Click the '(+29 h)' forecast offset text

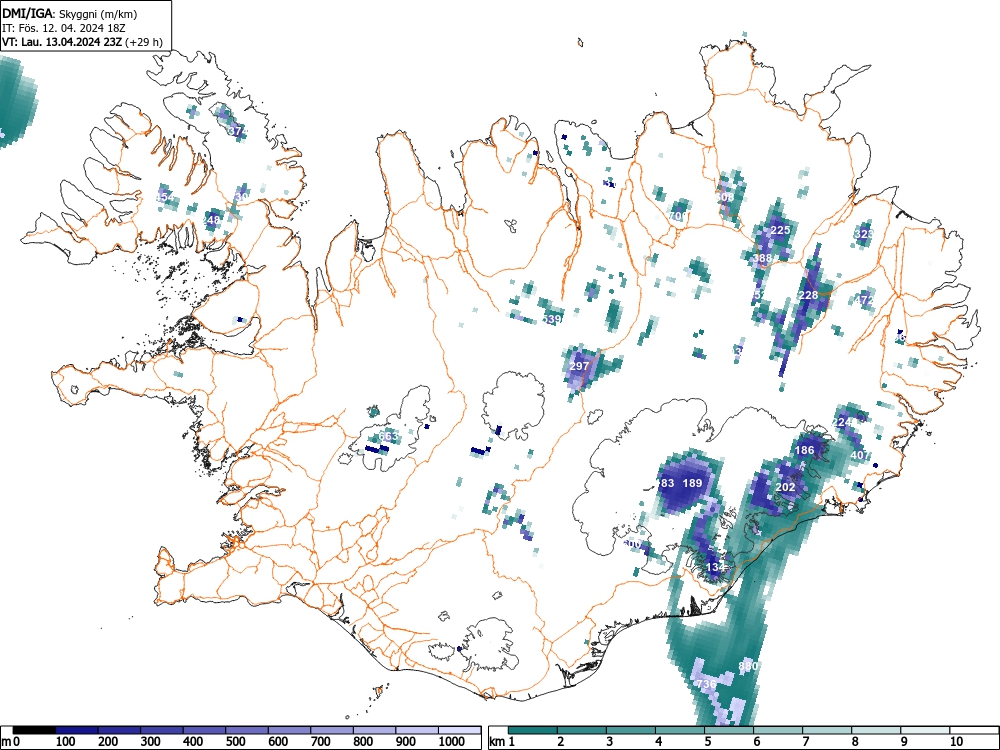pos(145,43)
